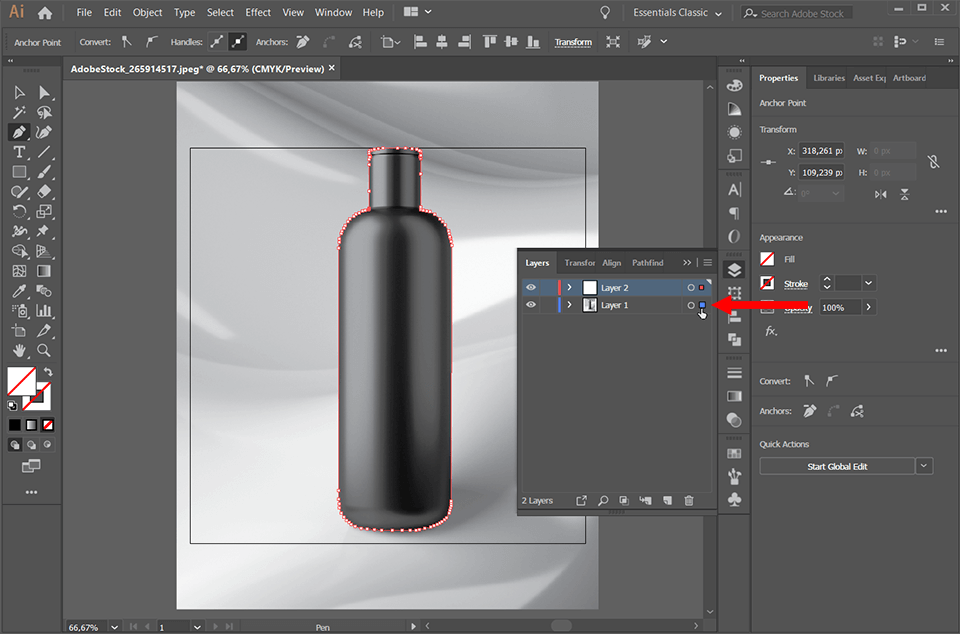Toggle Layer 2 visibility eye icon
The image size is (960, 634).
pyautogui.click(x=531, y=286)
